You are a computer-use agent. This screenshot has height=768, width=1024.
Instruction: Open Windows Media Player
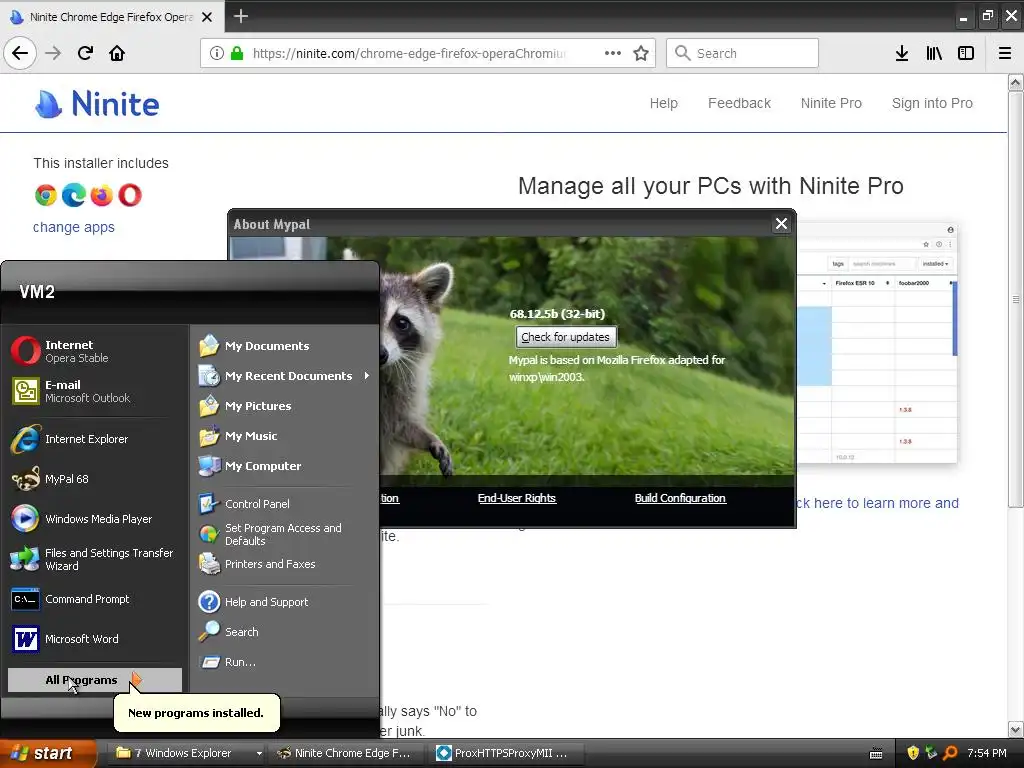[x=95, y=519]
